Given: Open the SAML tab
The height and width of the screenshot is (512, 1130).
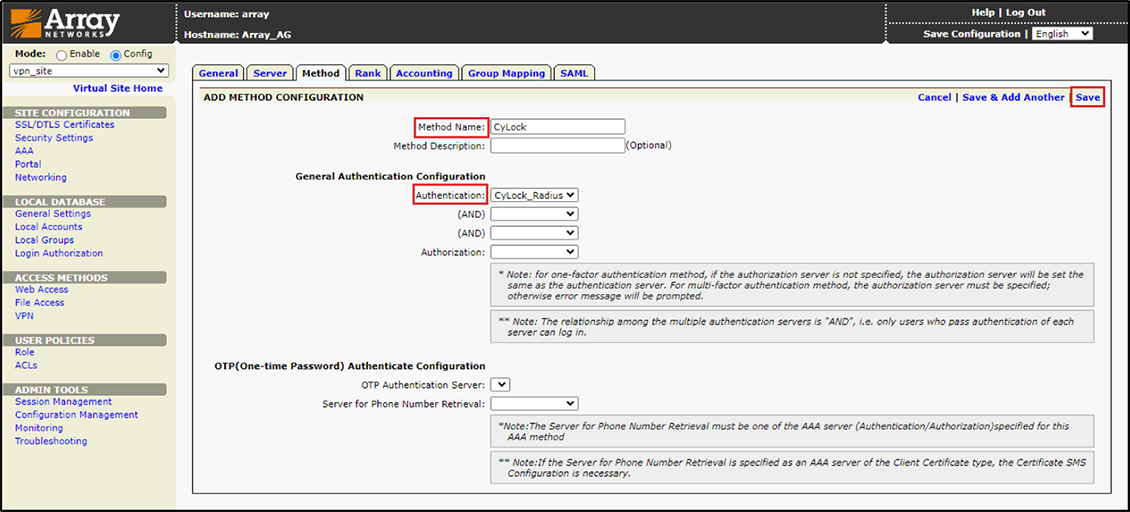Looking at the screenshot, I should 574,73.
